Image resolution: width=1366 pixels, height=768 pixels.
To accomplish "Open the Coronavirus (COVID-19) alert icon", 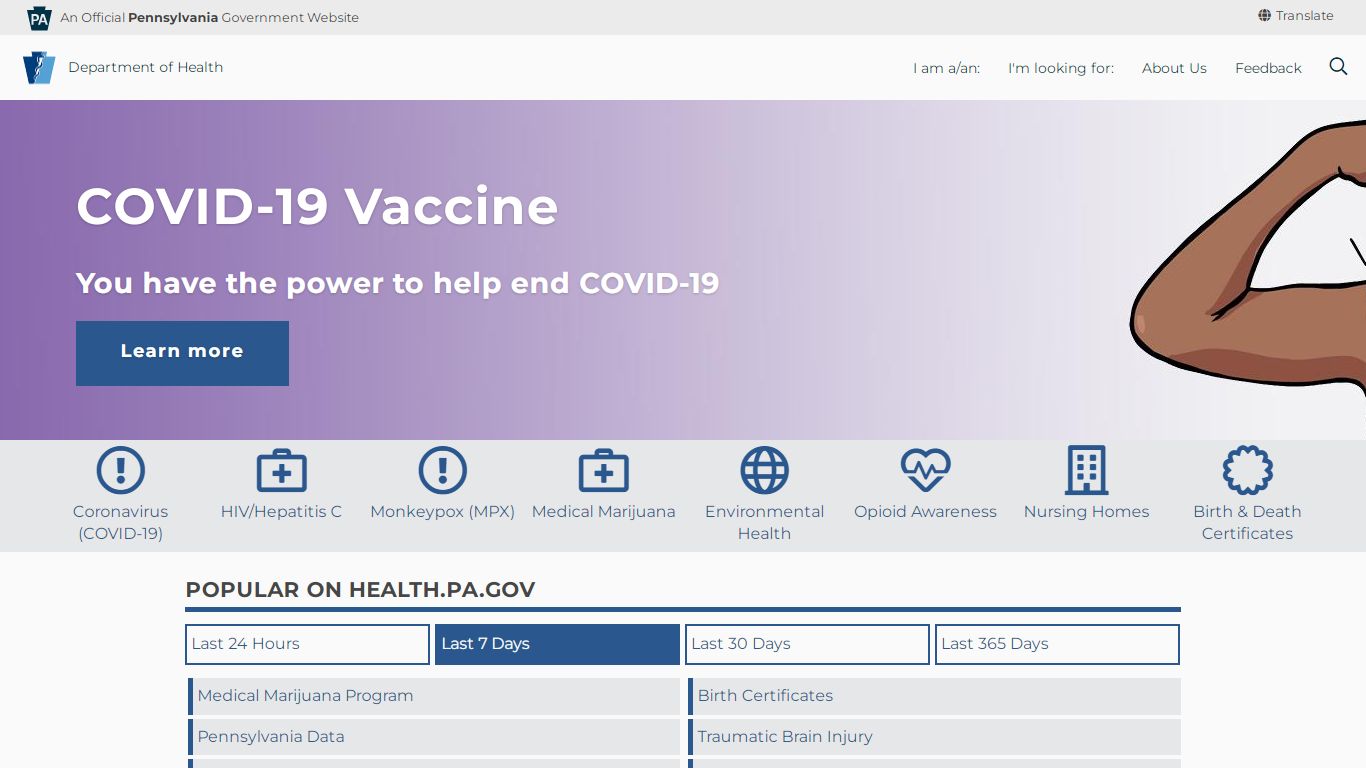I will click(x=121, y=470).
